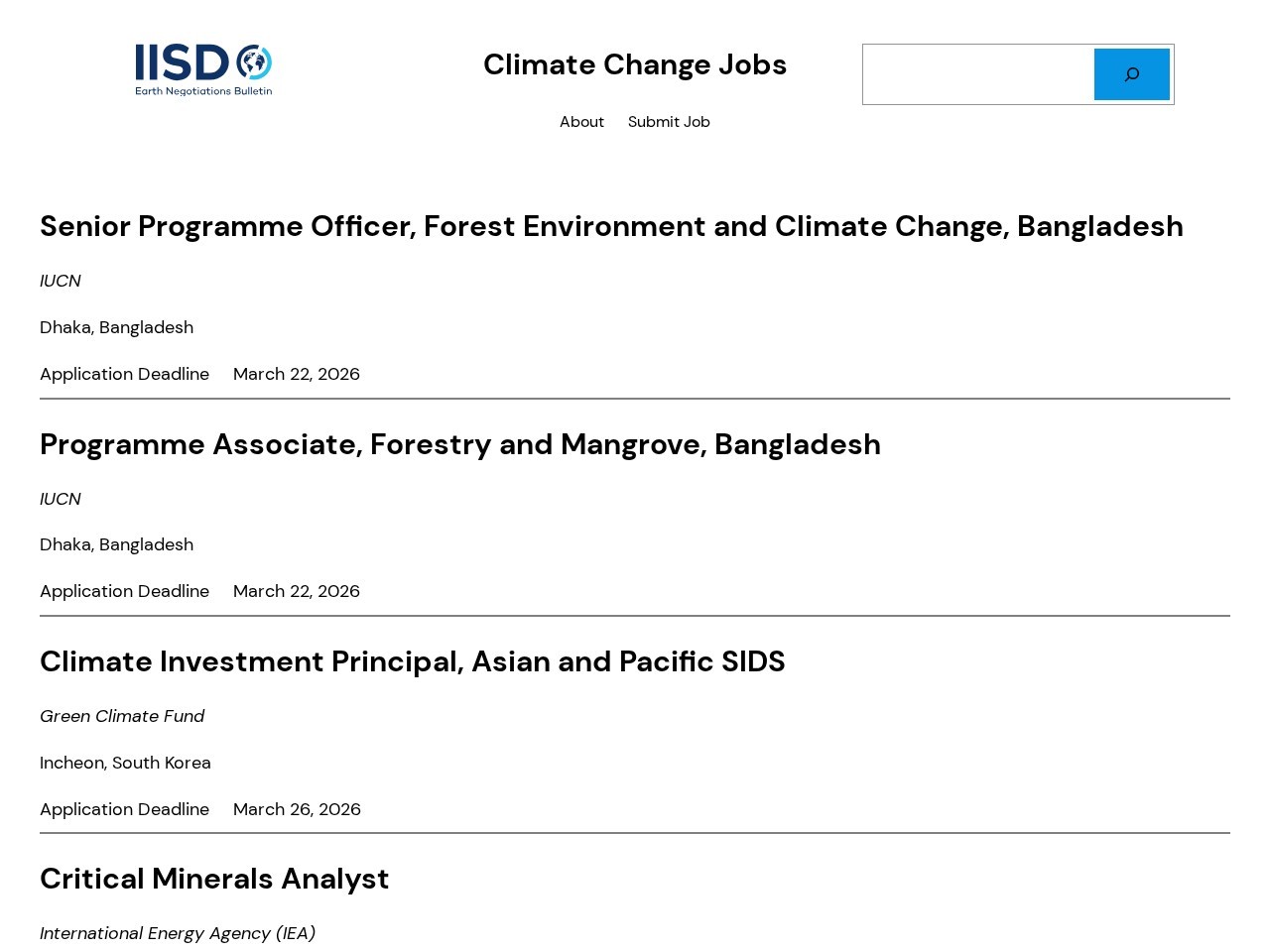Open the Senior Programme Officer, Forest Environment job
The image size is (1270, 952).
[611, 226]
